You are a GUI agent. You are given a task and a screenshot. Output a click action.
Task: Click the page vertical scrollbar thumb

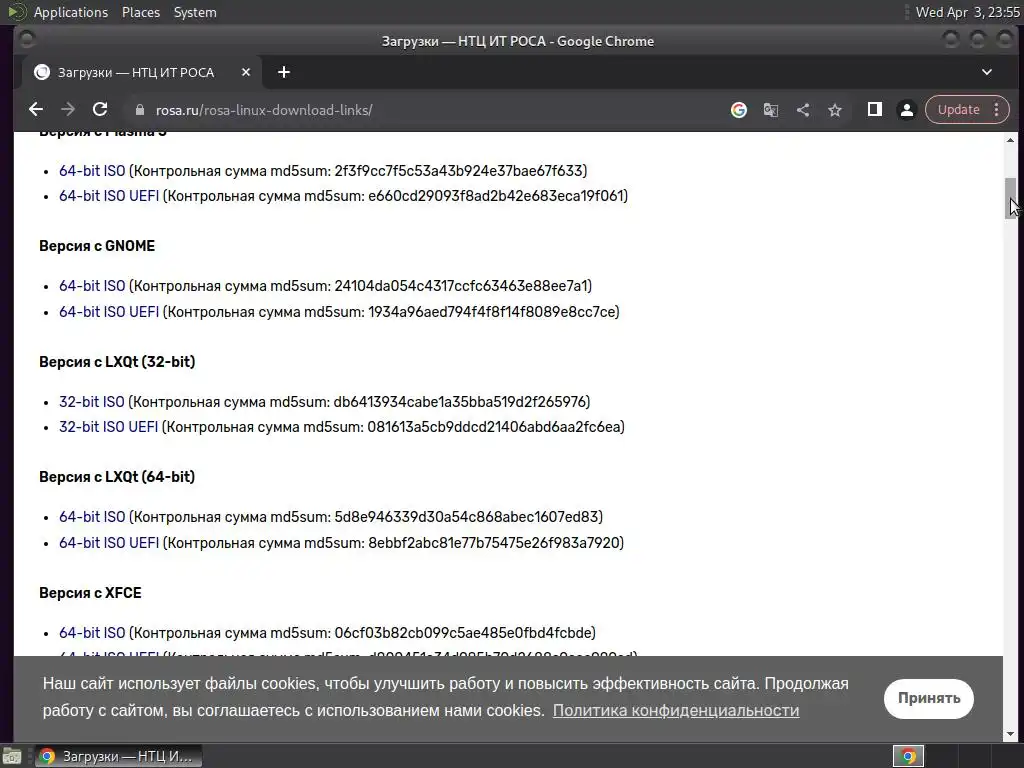1010,198
